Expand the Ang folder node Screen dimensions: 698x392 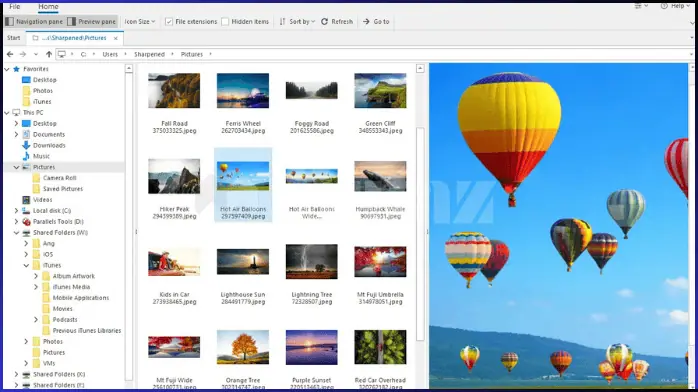pyautogui.click(x=26, y=243)
